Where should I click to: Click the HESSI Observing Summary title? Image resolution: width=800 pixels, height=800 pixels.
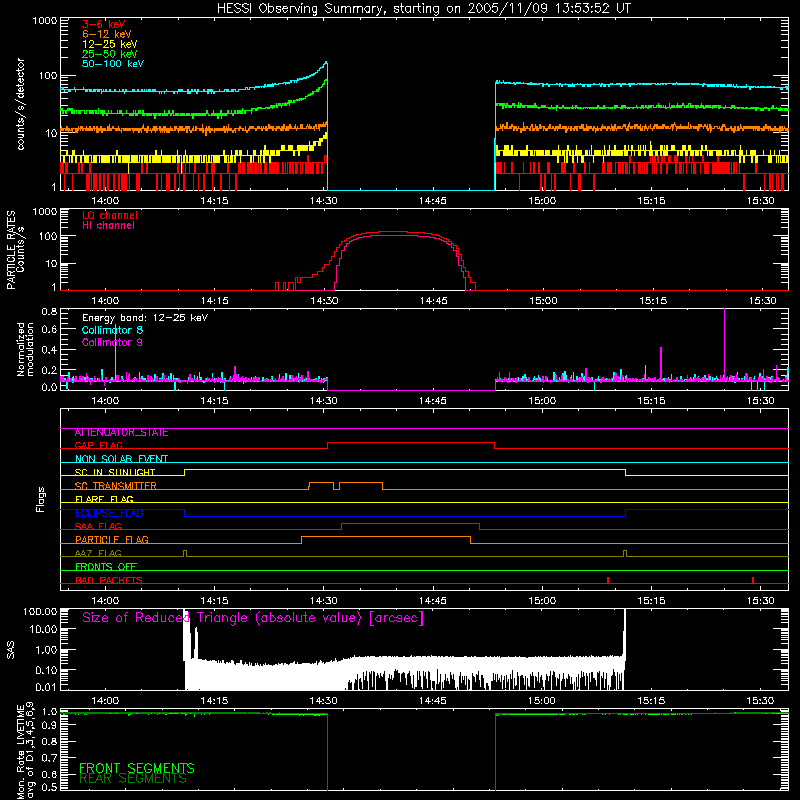coord(423,9)
